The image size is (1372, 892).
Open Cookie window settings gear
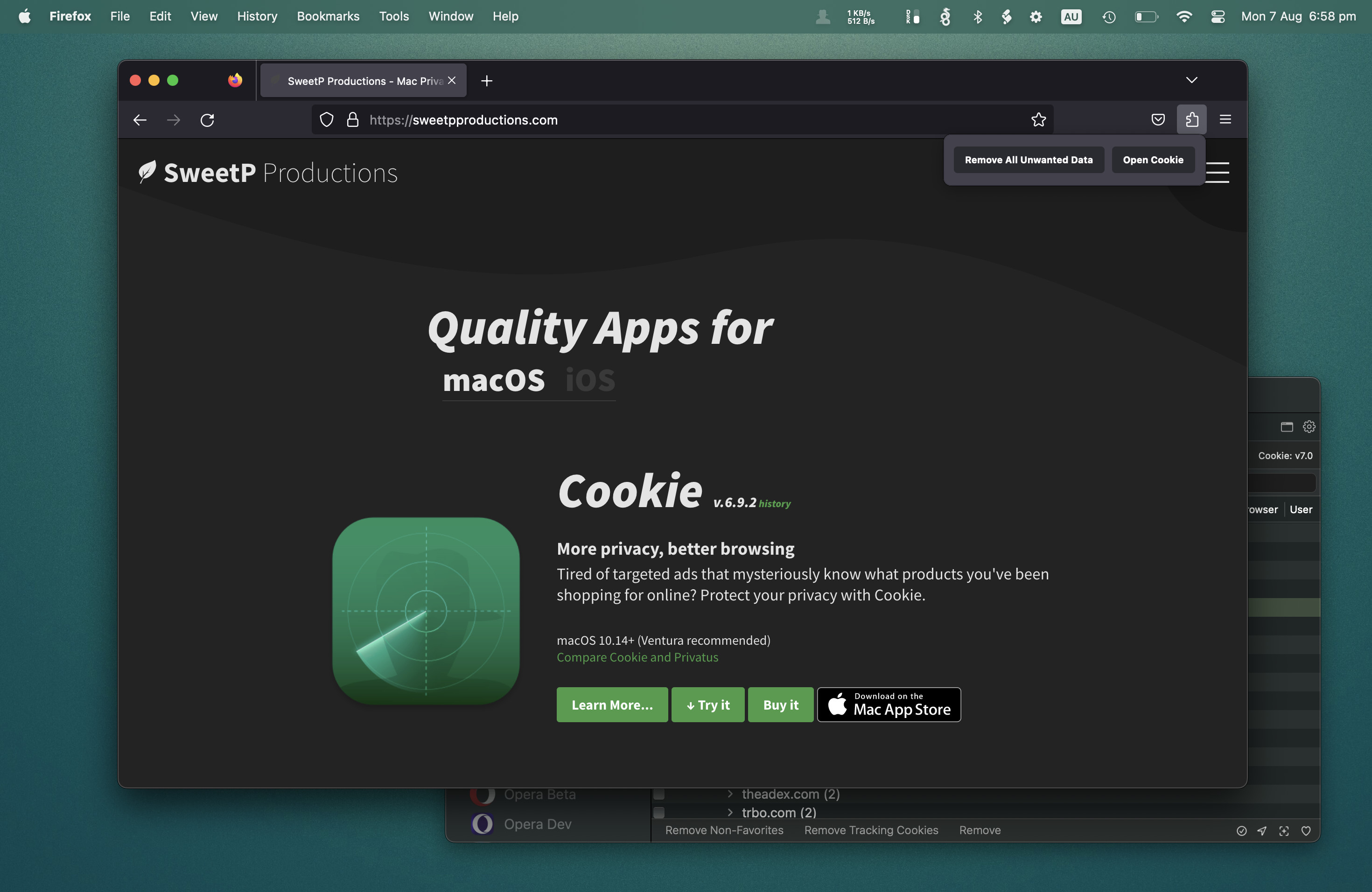click(1309, 426)
